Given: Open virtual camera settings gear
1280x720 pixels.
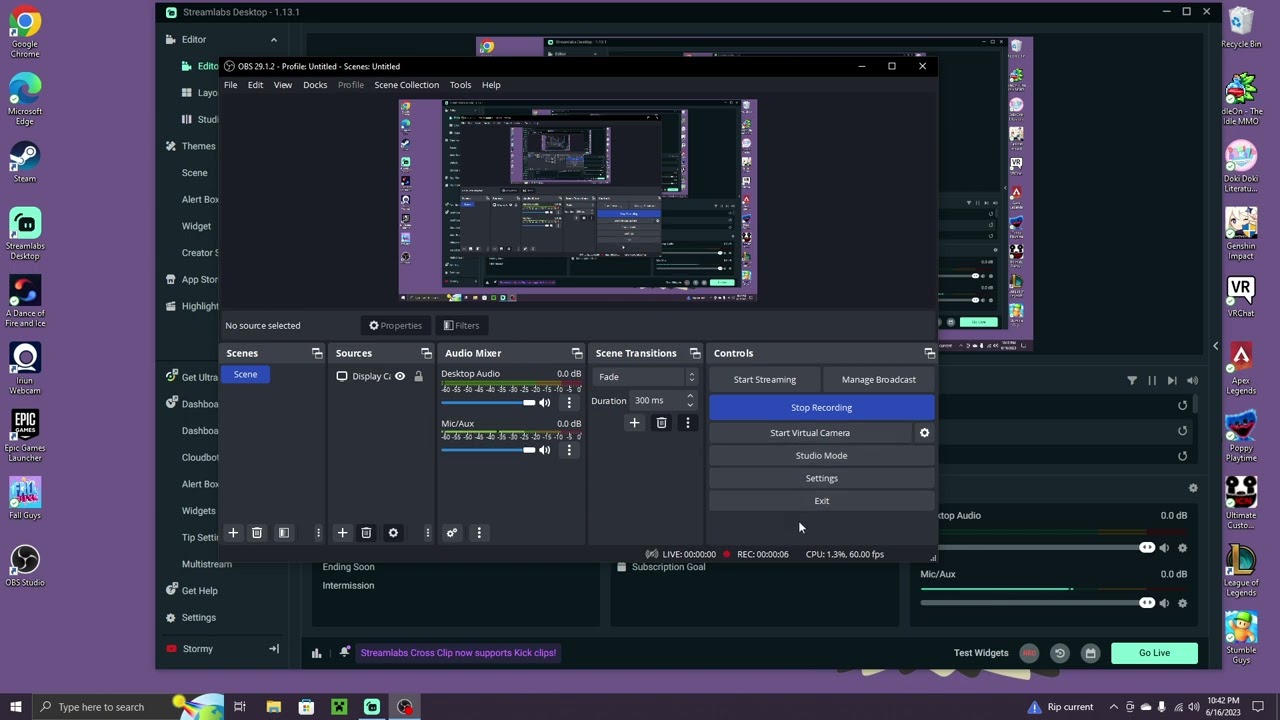Looking at the screenshot, I should (x=924, y=433).
